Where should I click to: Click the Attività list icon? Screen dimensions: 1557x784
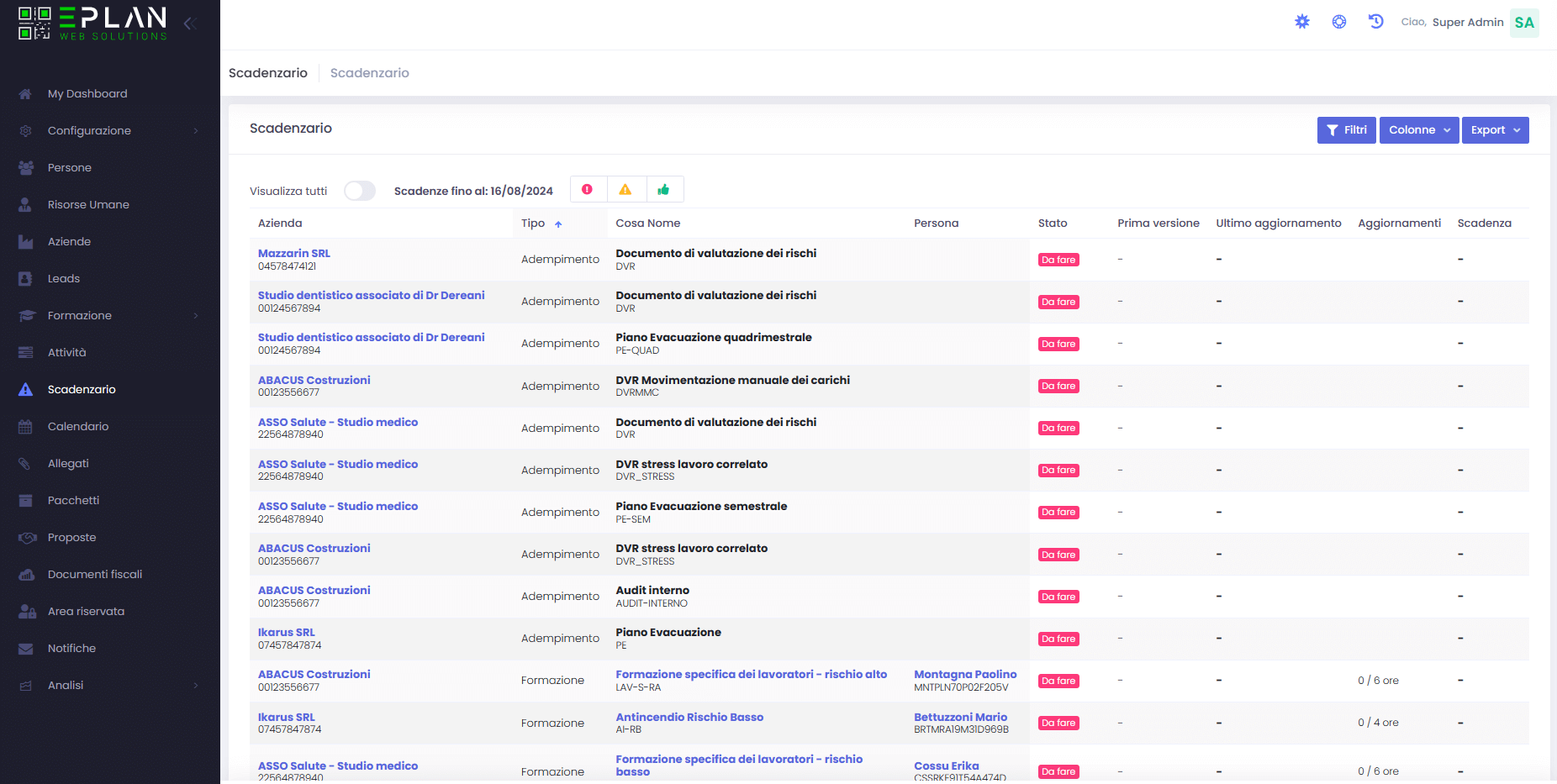[x=25, y=353]
